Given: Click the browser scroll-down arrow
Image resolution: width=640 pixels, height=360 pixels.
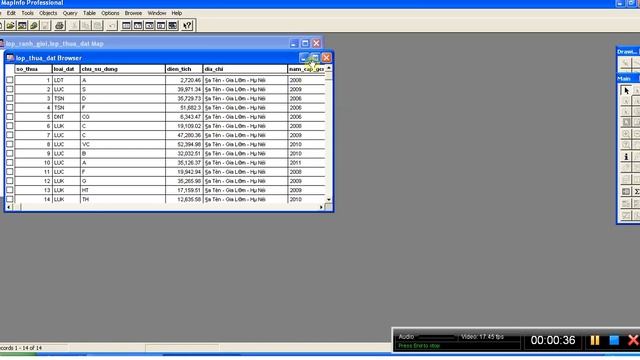Looking at the screenshot, I should click(x=329, y=200).
